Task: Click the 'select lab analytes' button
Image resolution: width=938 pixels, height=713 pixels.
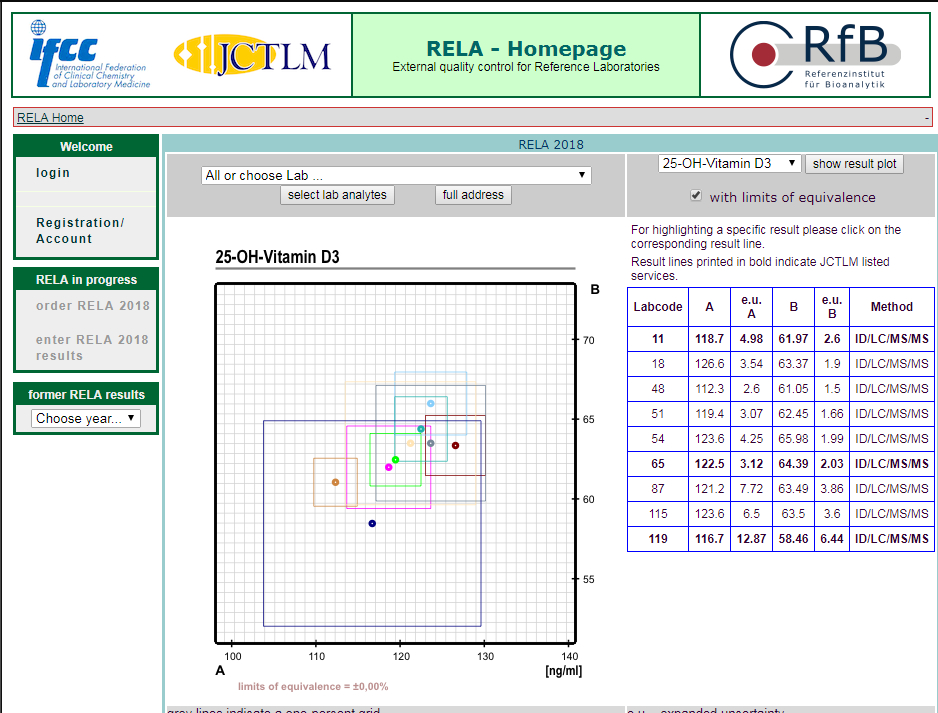Action: pyautogui.click(x=337, y=195)
